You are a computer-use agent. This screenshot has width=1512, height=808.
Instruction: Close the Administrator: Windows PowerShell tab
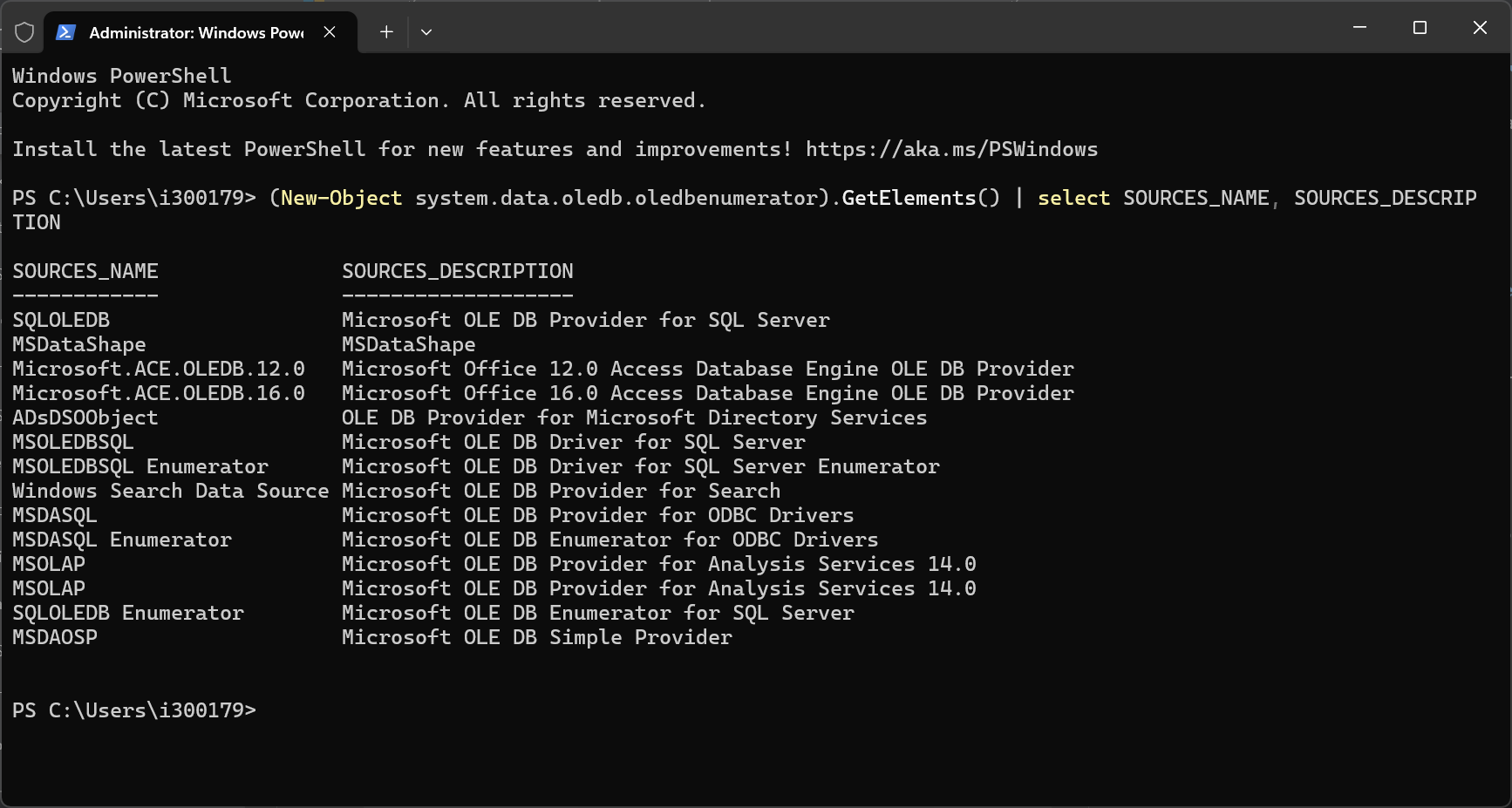(x=330, y=32)
